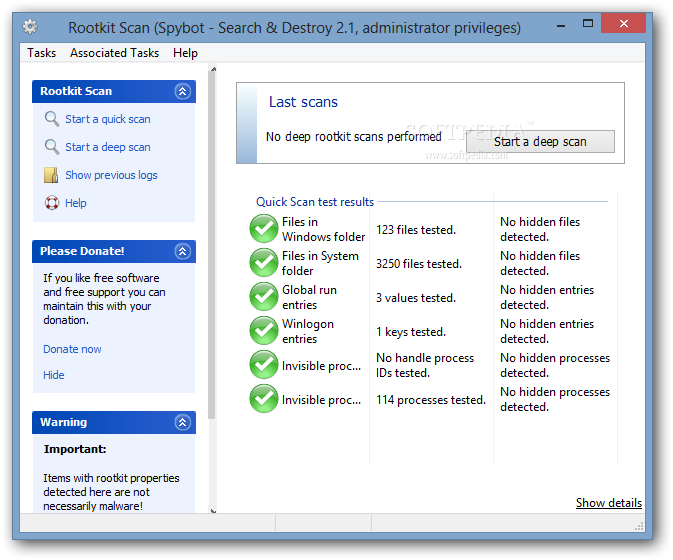Click the Start a deep scan button
673x560 pixels.
pos(540,142)
